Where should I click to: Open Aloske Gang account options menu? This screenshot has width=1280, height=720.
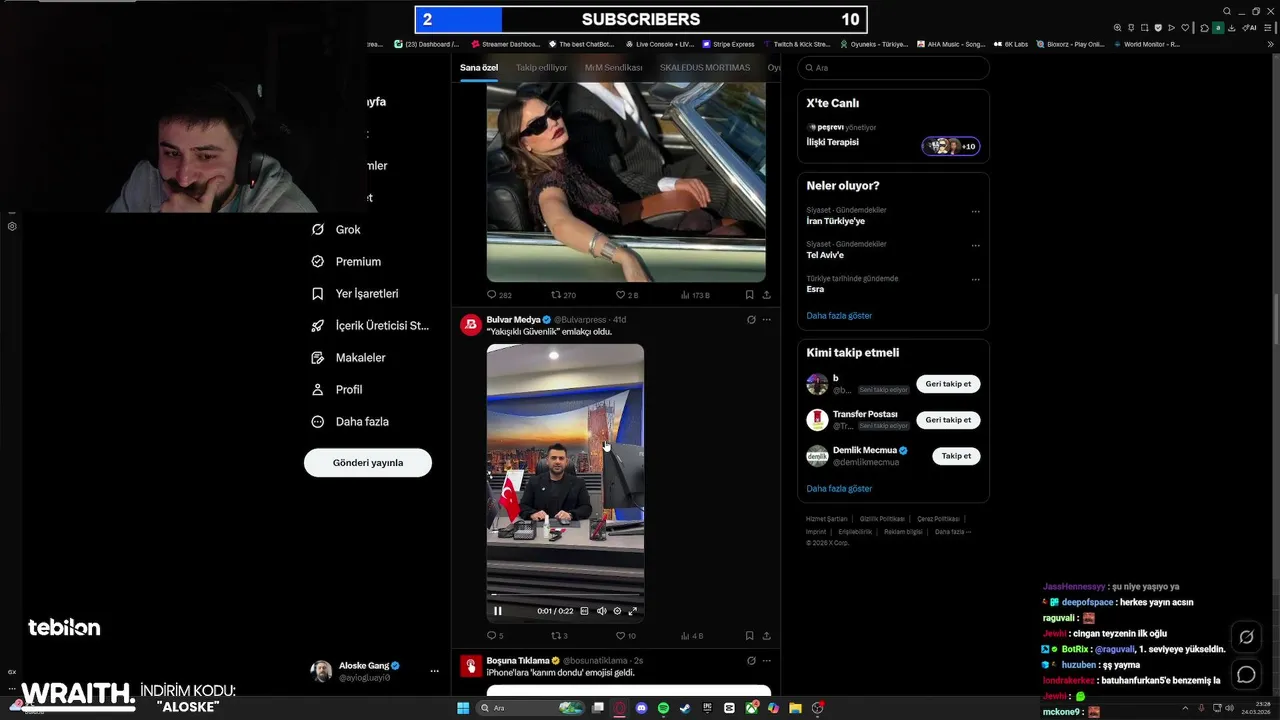coord(434,671)
